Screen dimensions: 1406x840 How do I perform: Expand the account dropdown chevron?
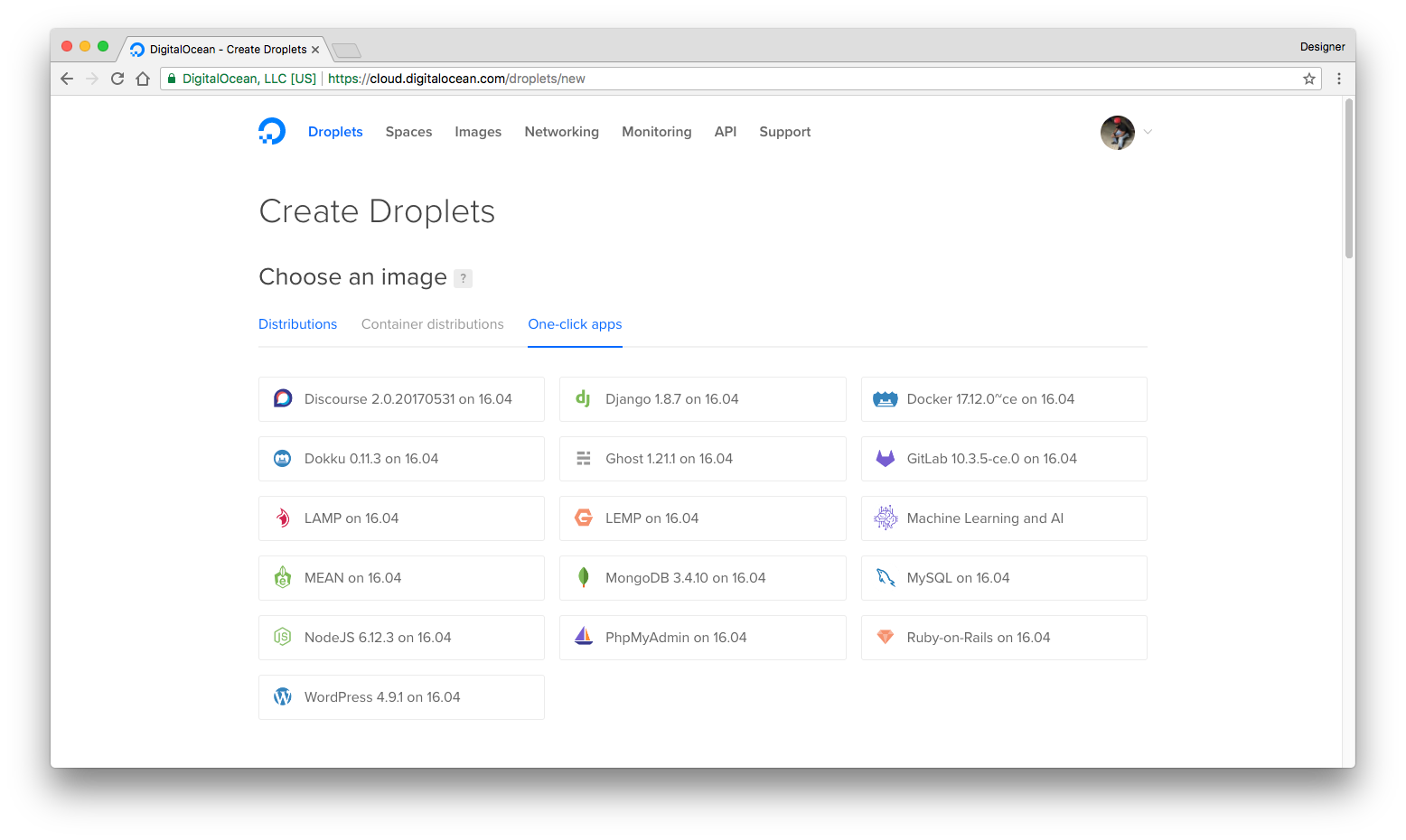1148,132
